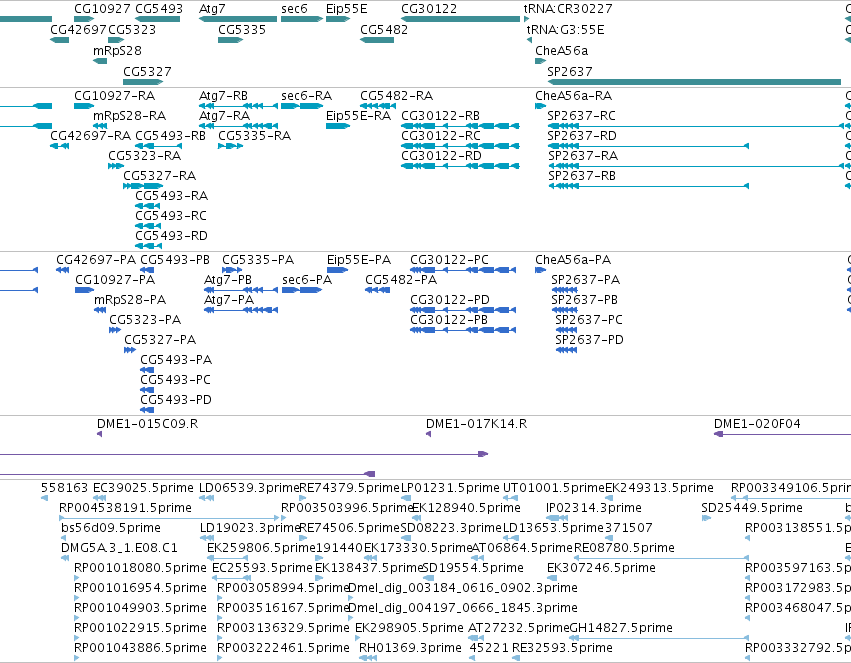Click the sec6 gene glyph
Screen dimensions: 851x663
[302, 19]
